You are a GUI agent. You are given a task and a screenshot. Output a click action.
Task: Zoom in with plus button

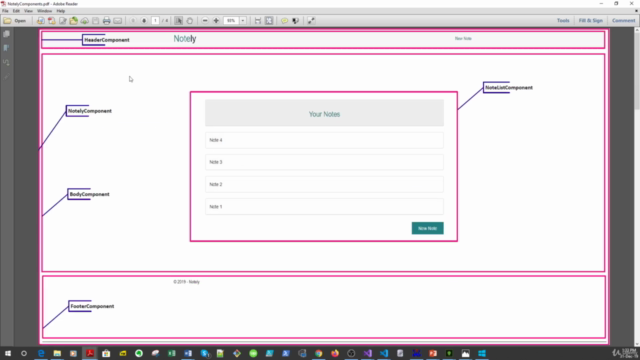pos(216,20)
